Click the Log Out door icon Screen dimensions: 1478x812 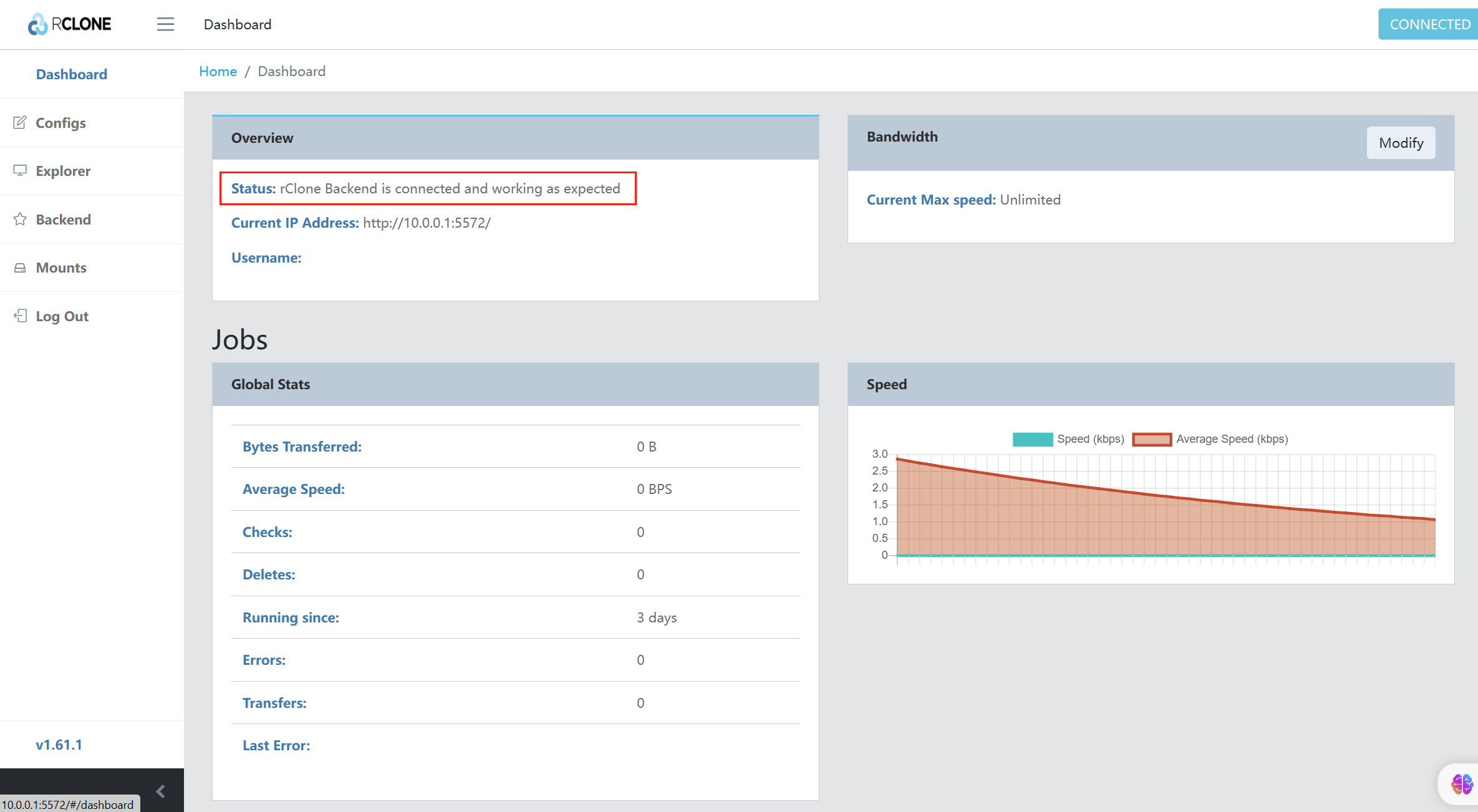[20, 316]
